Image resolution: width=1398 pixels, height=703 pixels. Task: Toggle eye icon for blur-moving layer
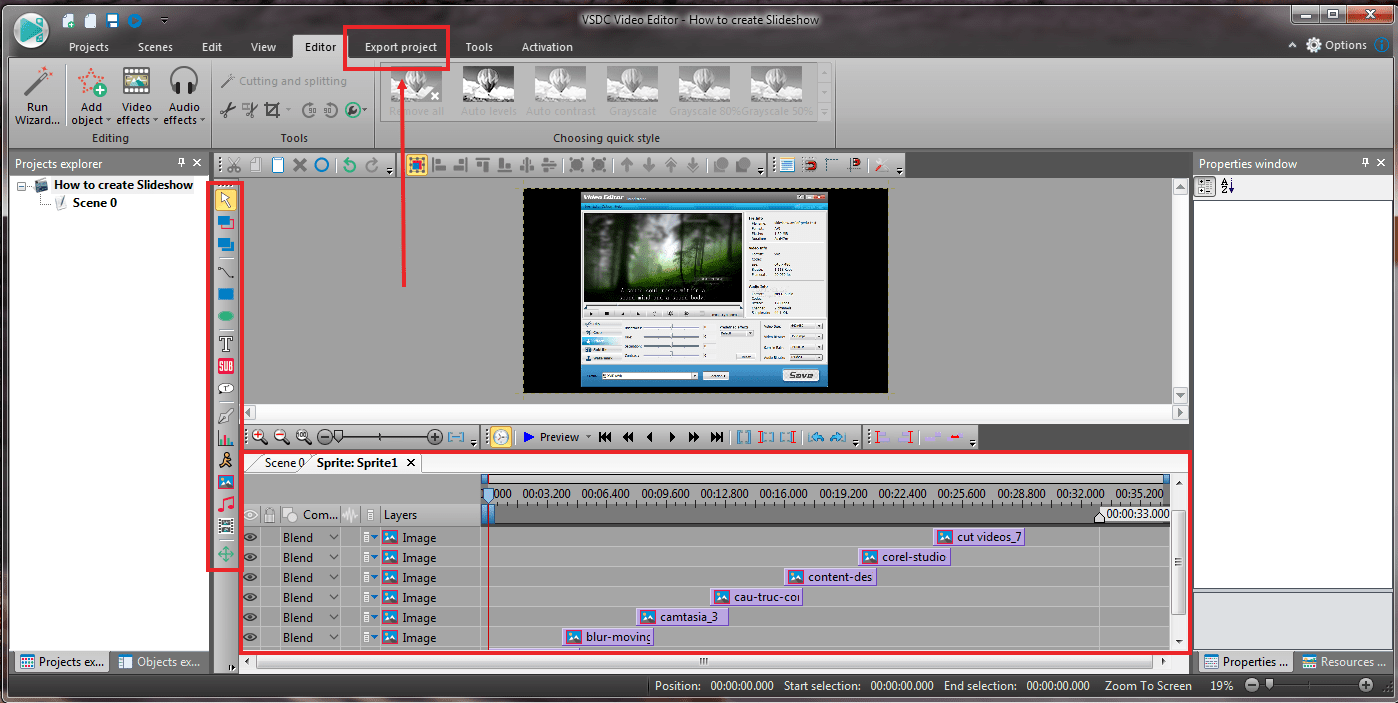tap(251, 638)
